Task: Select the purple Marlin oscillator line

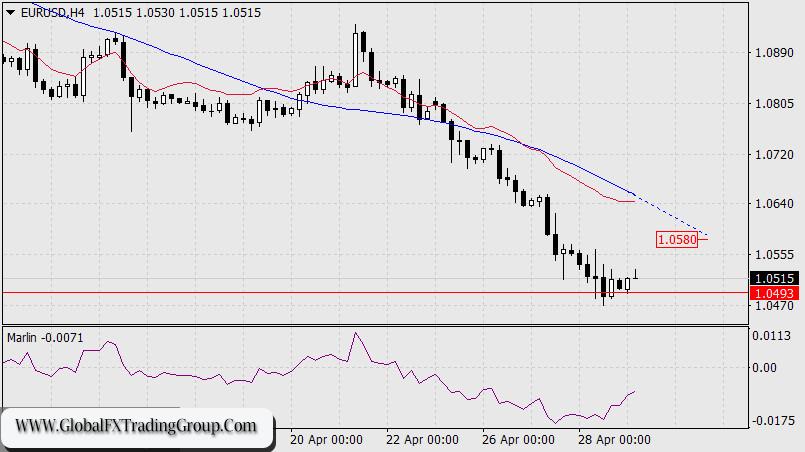Action: pos(318,378)
